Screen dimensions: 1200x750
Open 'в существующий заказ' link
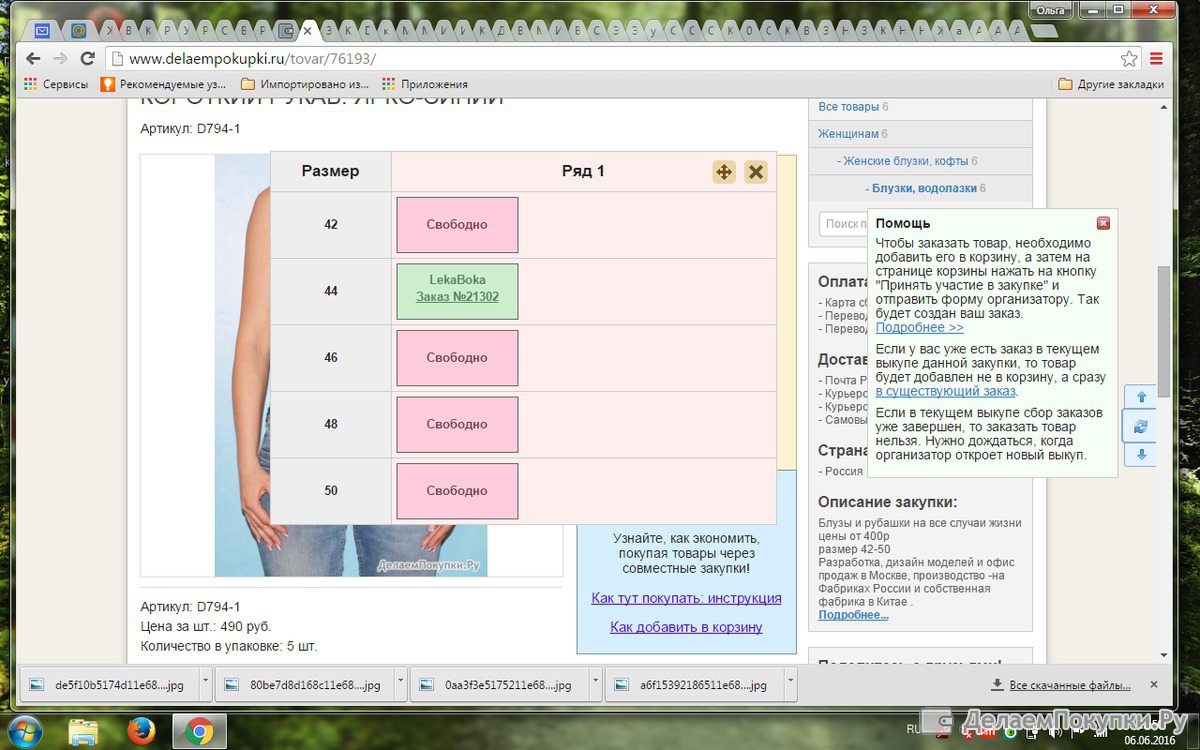click(x=945, y=391)
